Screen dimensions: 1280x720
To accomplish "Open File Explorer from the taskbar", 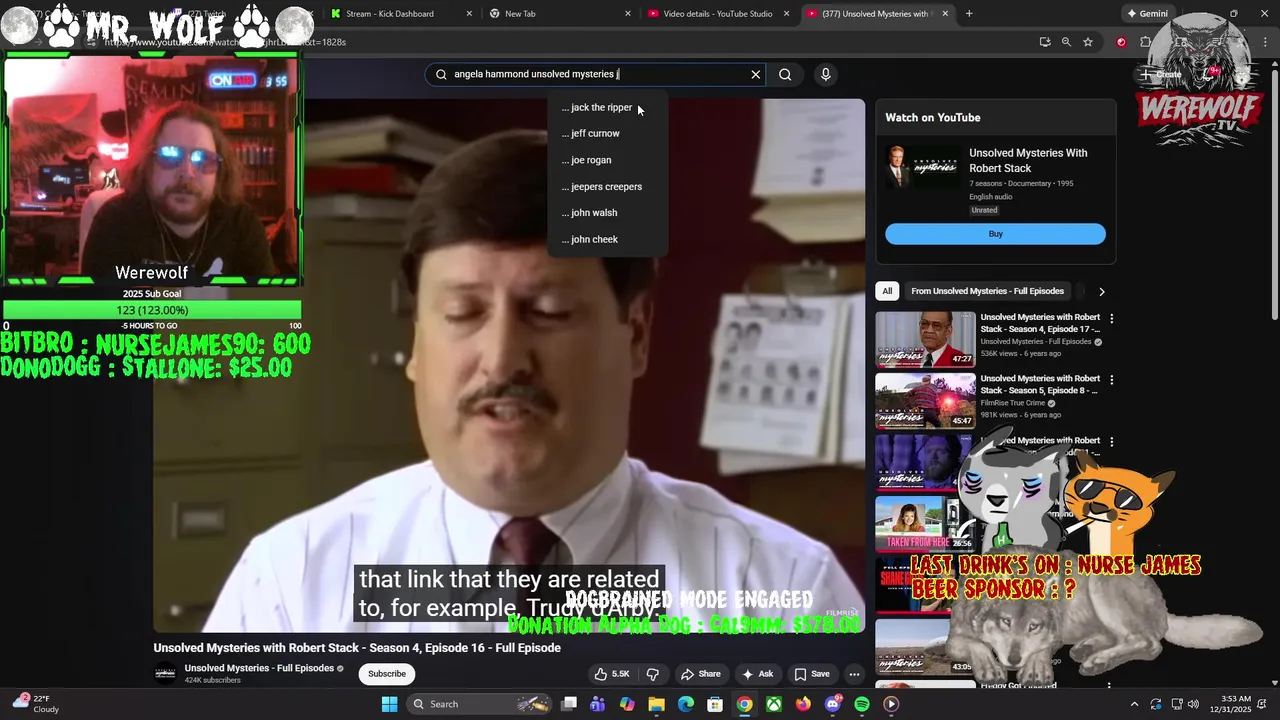I will pos(656,704).
